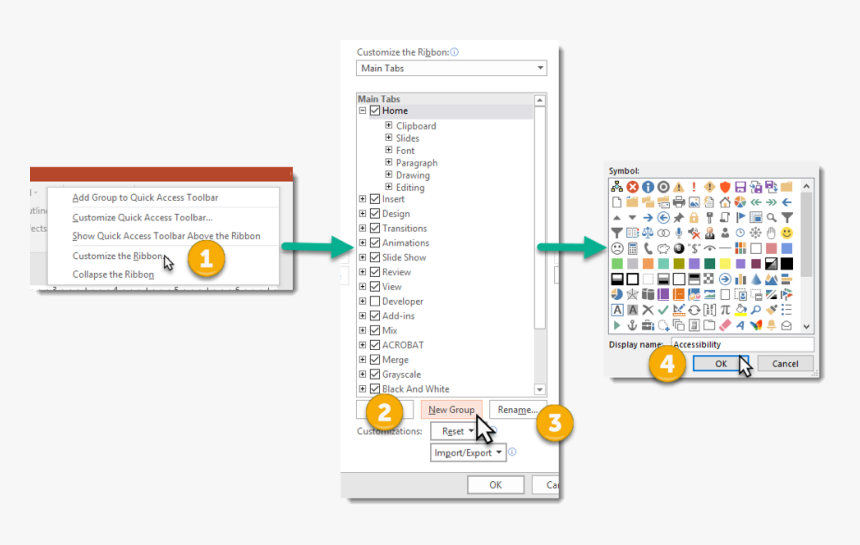Screen dimensions: 860x545
Task: Uncheck the ACROBAT tab checkbox
Action: [375, 345]
